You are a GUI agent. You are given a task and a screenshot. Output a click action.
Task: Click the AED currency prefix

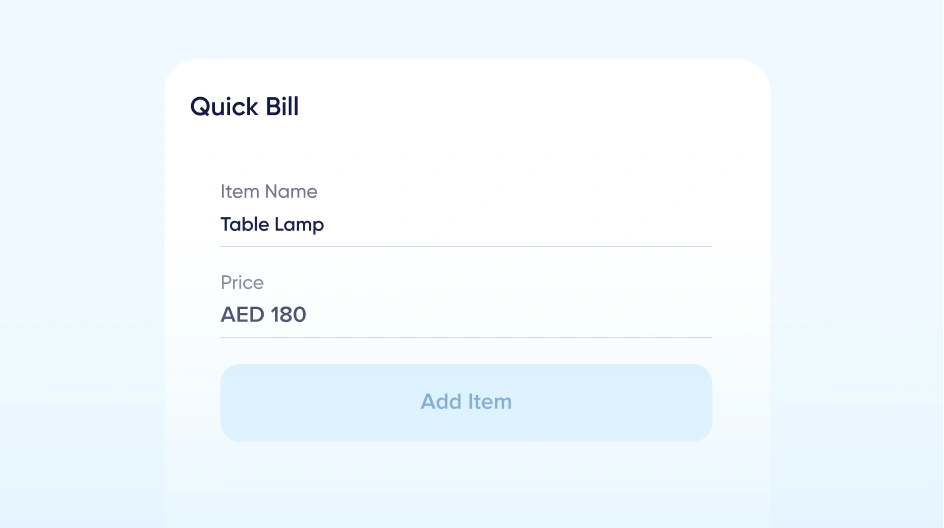pyautogui.click(x=242, y=315)
